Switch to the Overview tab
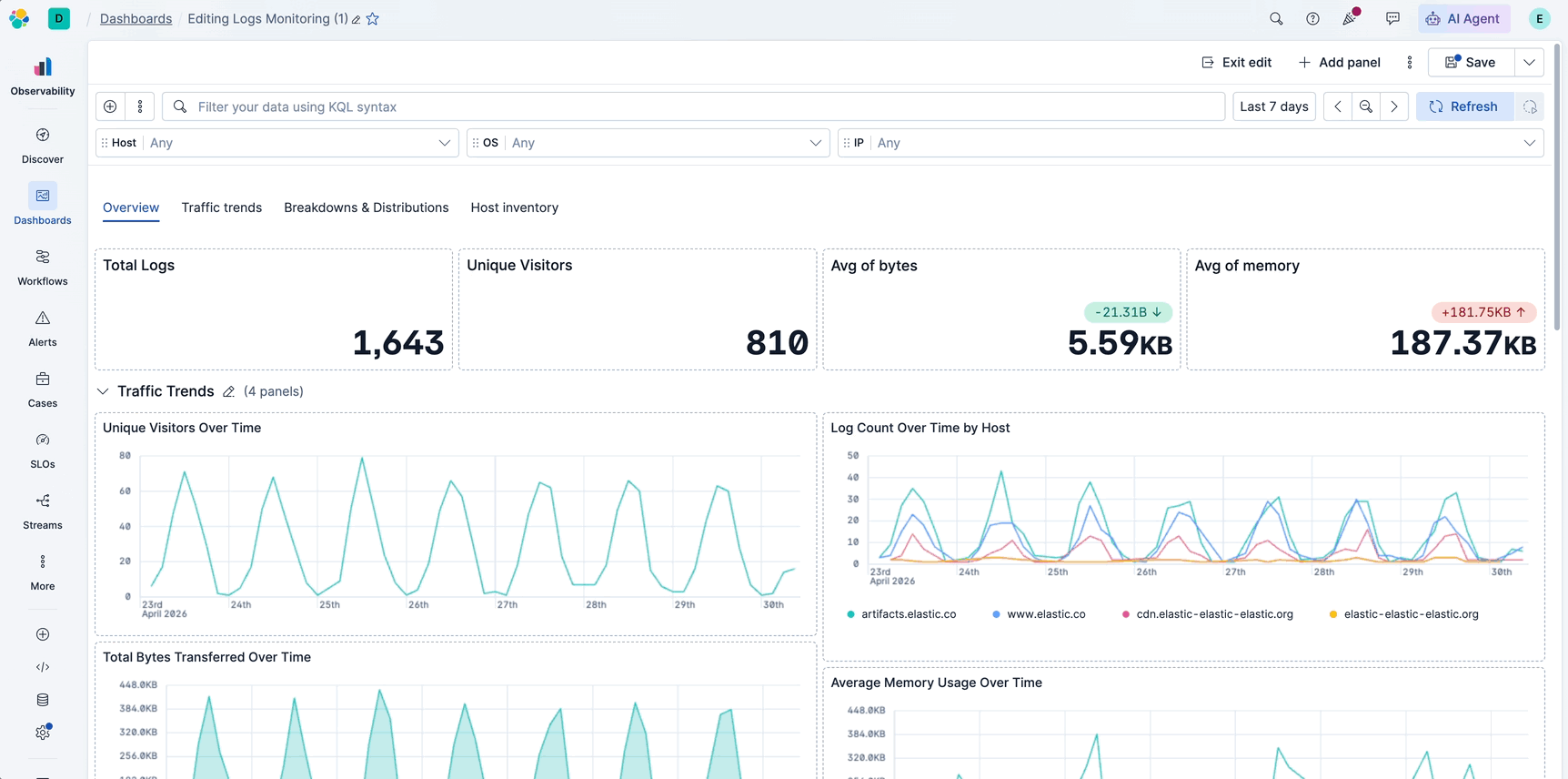The width and height of the screenshot is (1568, 779). 131,207
